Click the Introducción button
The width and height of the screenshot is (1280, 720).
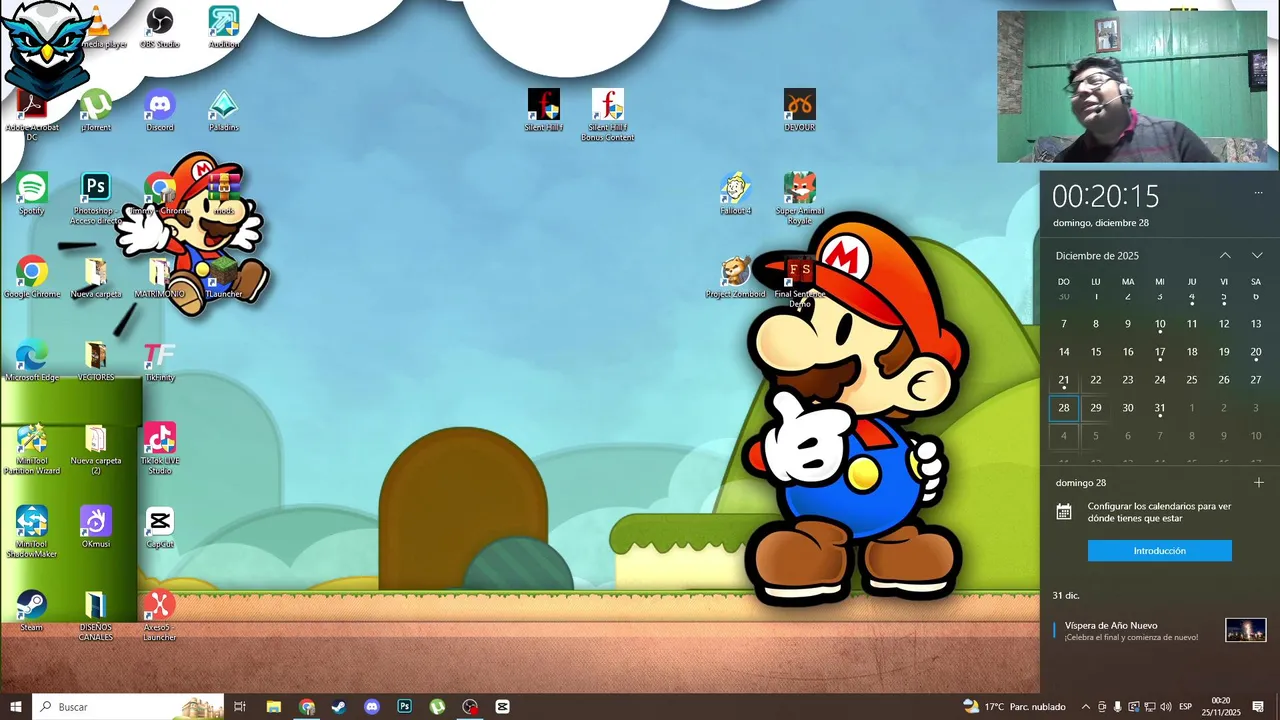1160,551
